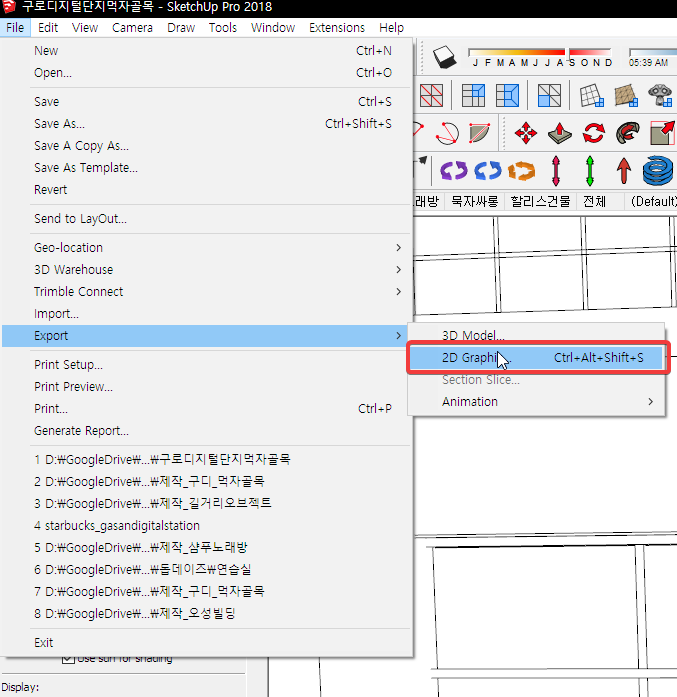Click Save As in File menu

coord(207,124)
